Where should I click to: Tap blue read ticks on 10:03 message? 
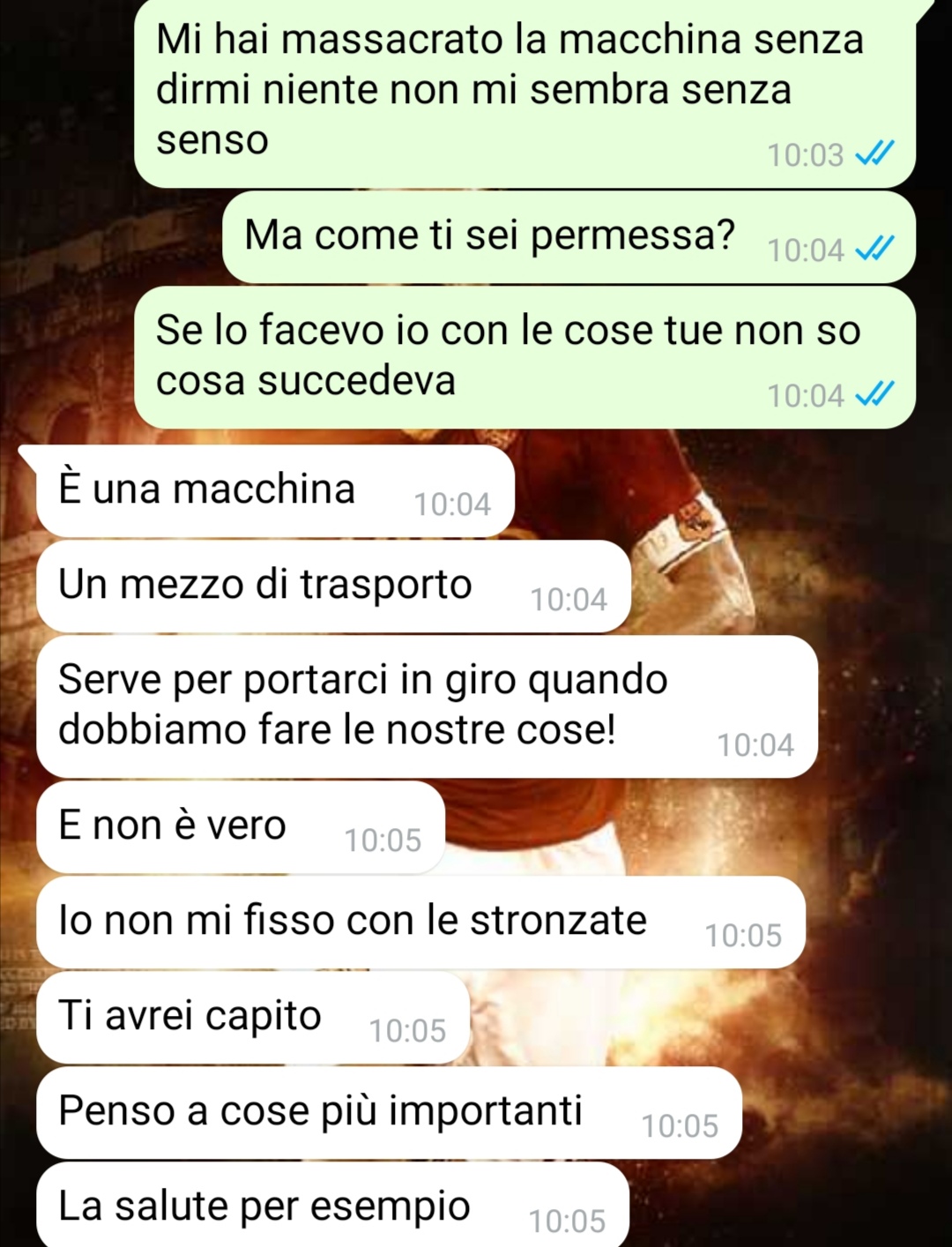874,154
